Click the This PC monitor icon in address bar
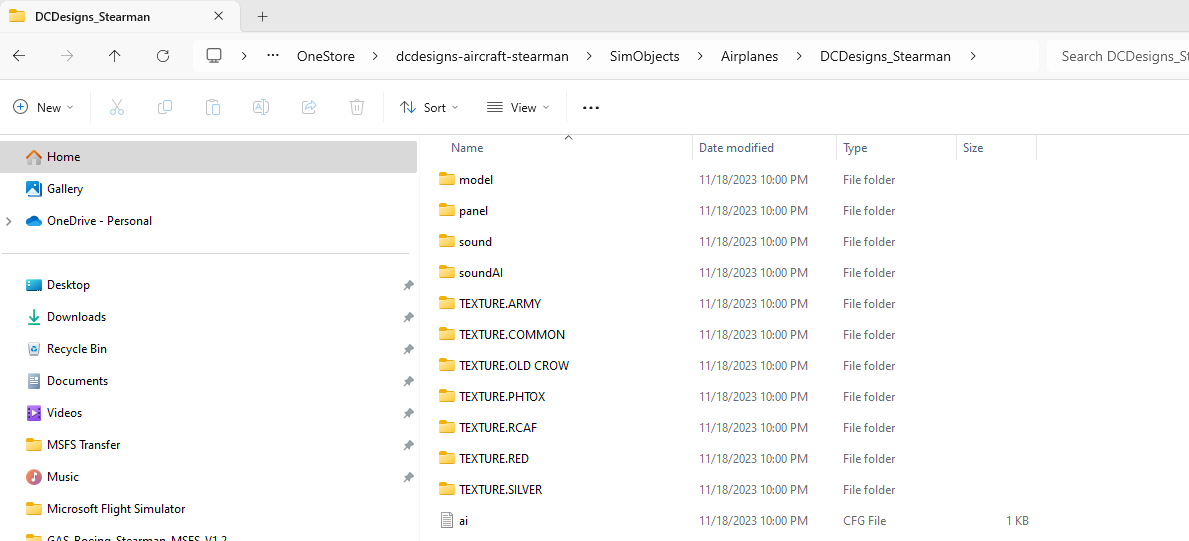 214,55
